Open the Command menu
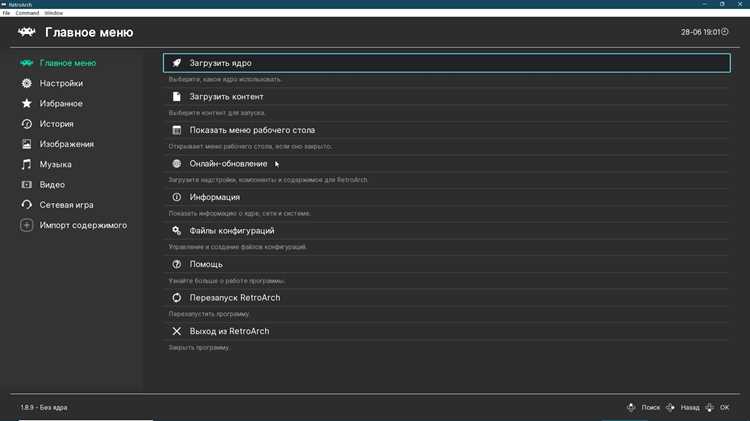 27,13
